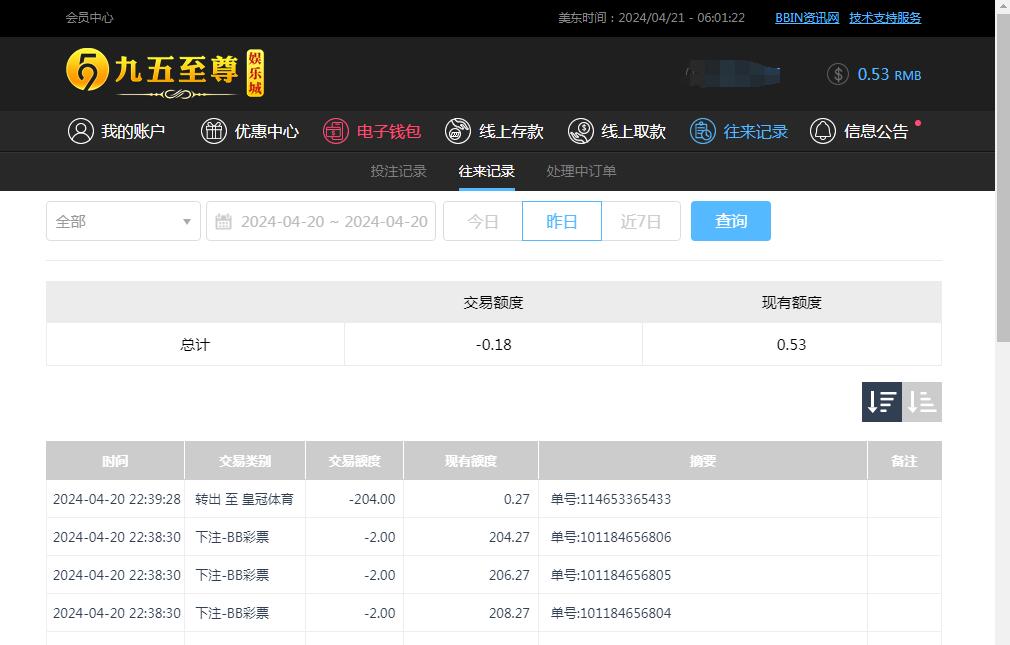Switch to 处理中订单 tab

pyautogui.click(x=581, y=171)
